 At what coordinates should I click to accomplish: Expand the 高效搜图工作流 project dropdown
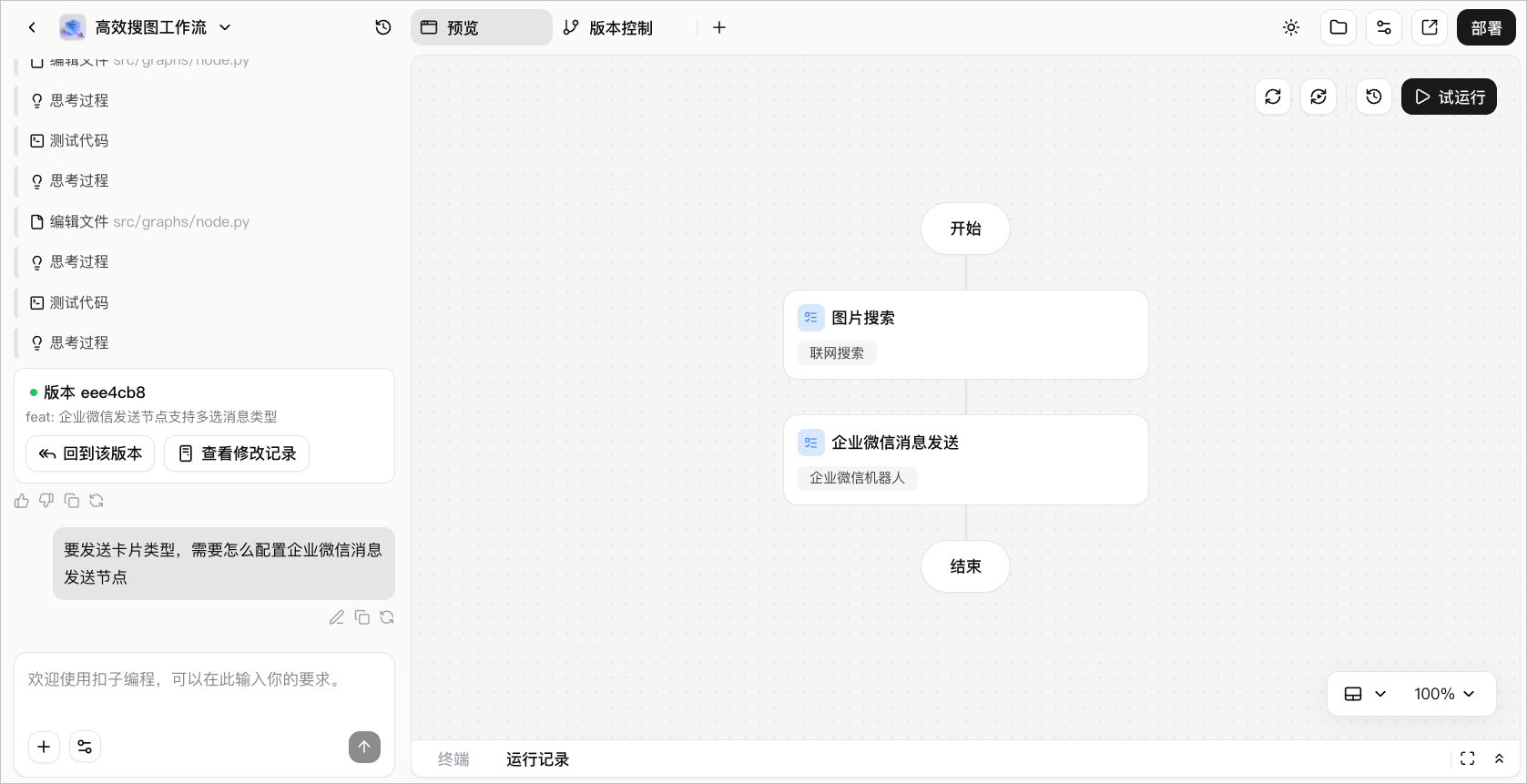tap(225, 27)
